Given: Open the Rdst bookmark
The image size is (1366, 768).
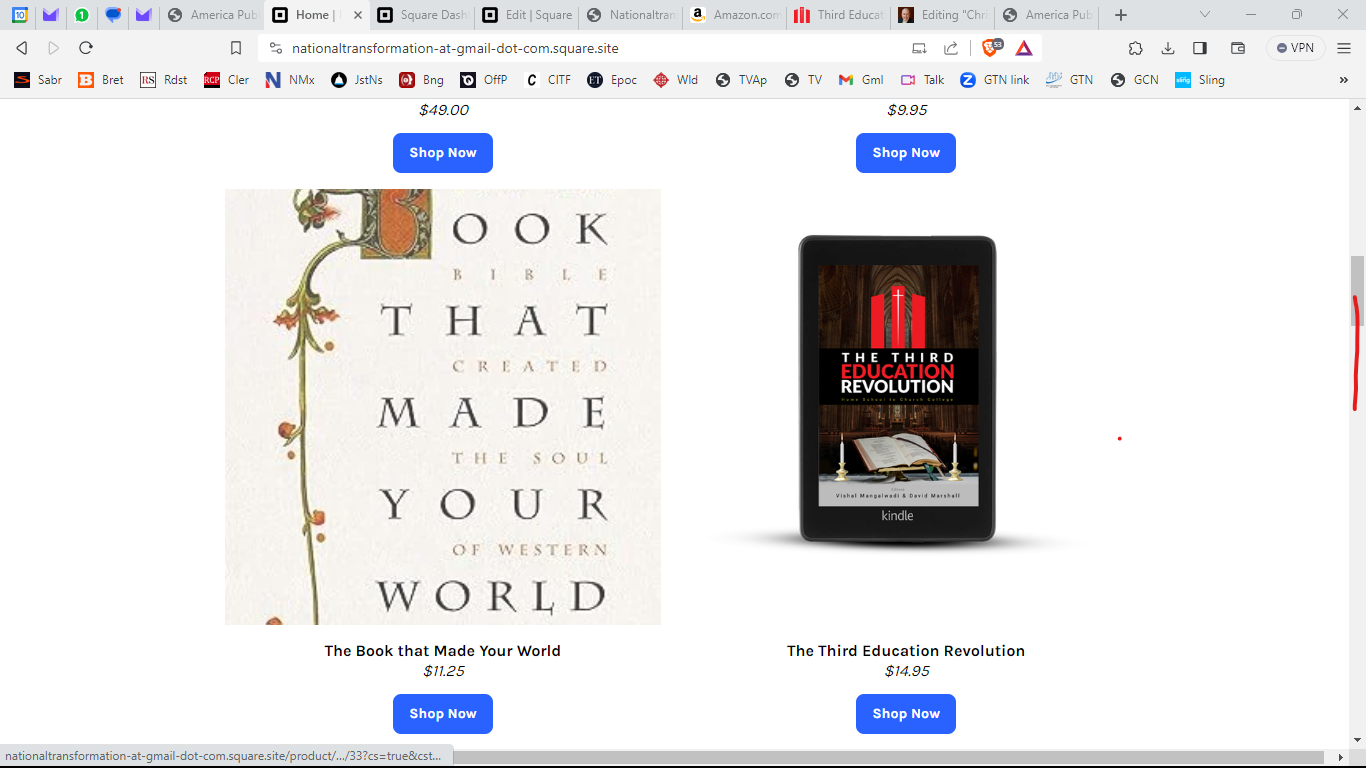Looking at the screenshot, I should [164, 80].
